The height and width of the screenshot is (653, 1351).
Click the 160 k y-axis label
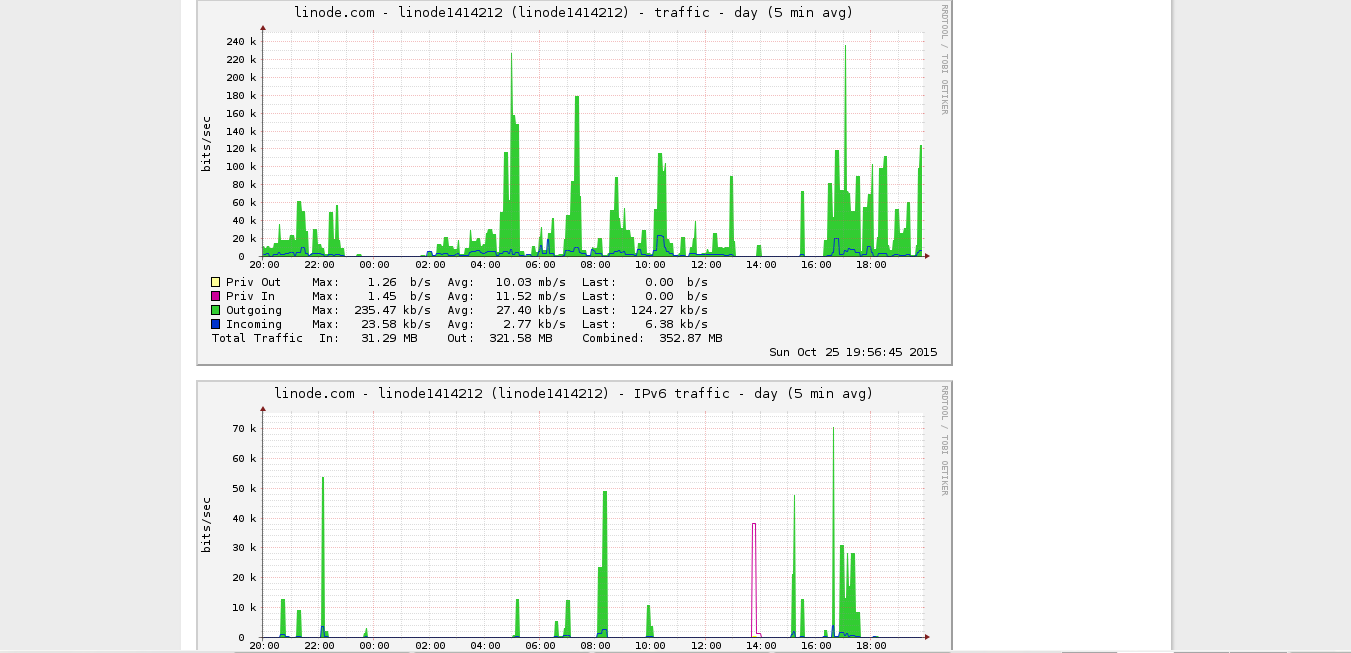pyautogui.click(x=241, y=113)
